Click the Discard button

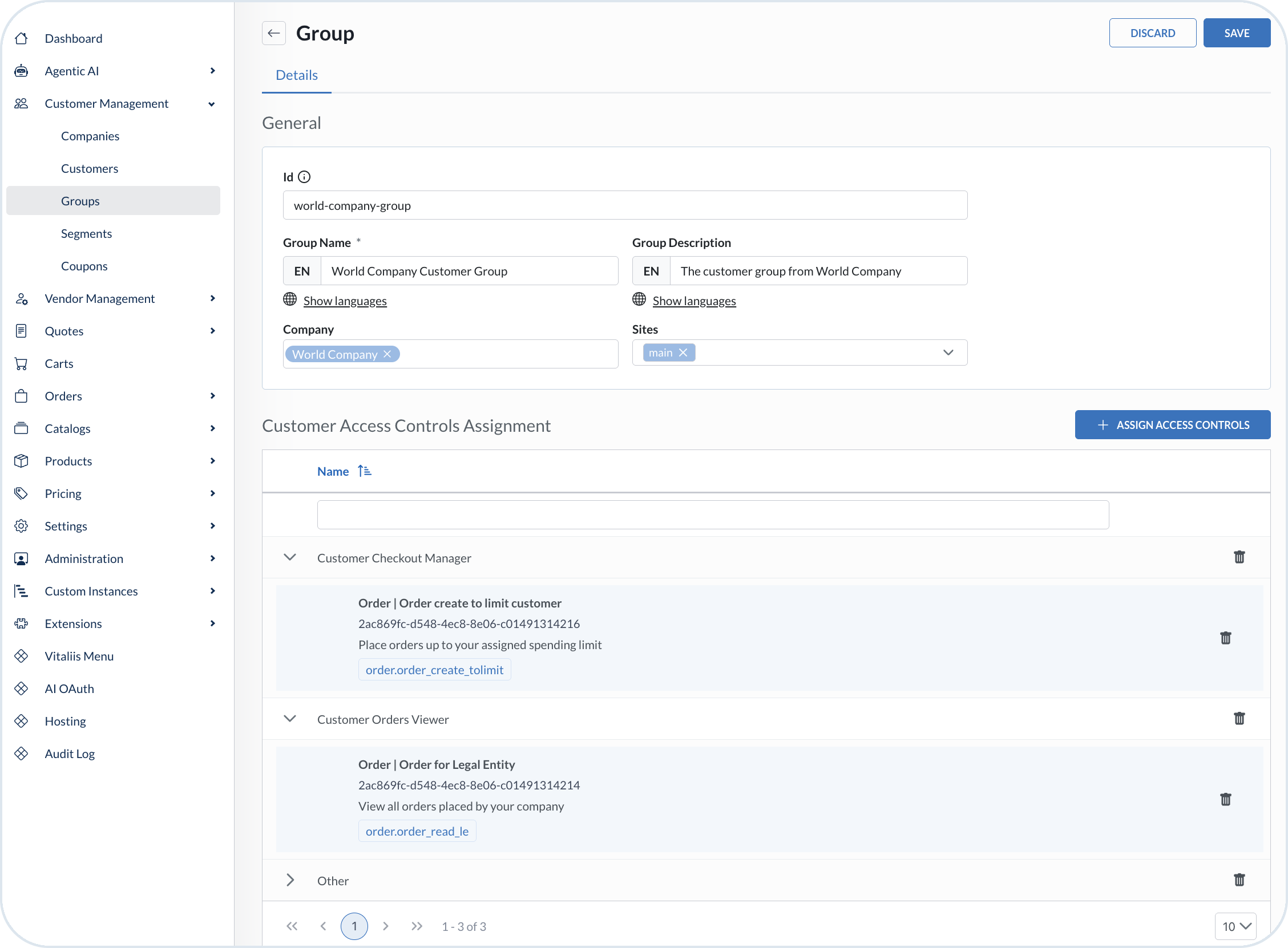pyautogui.click(x=1153, y=33)
